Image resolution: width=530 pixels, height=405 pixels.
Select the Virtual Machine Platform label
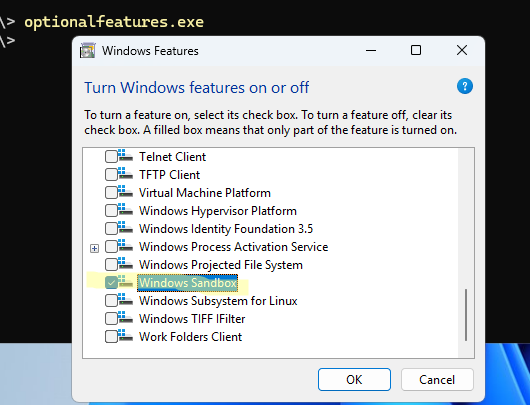205,193
